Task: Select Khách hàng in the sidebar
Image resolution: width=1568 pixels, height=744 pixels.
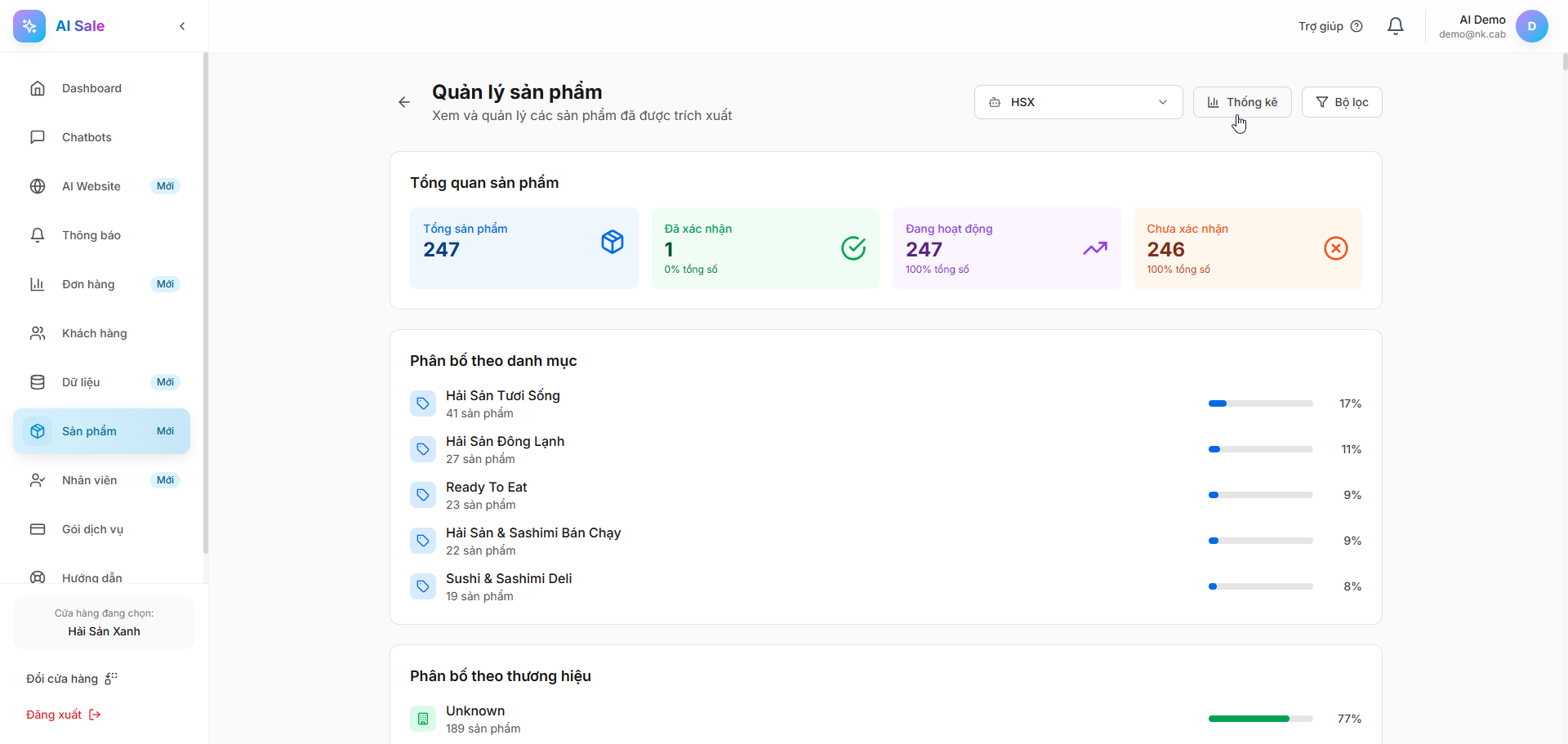Action: coord(94,333)
